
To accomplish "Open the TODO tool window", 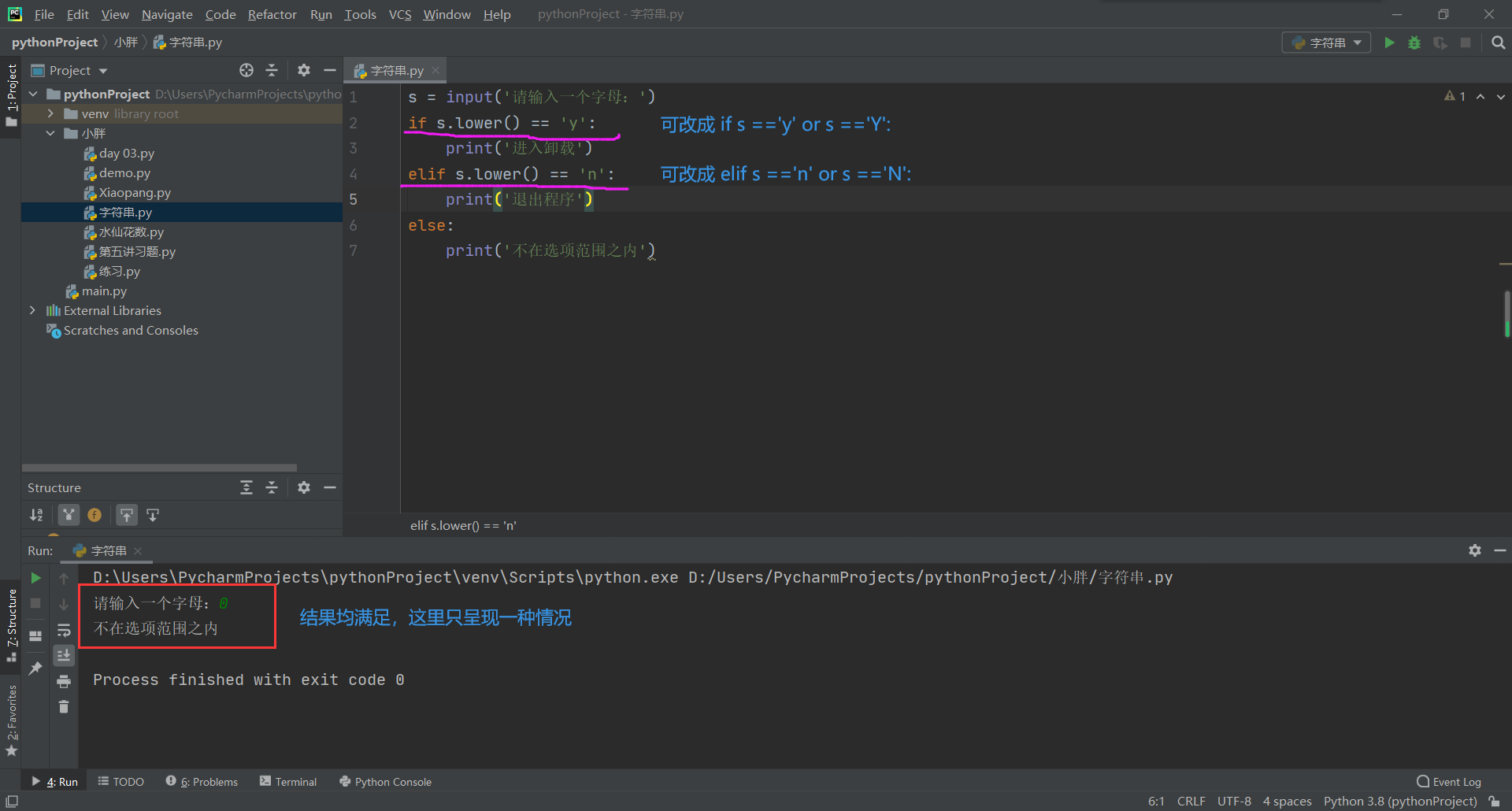I will coord(120,781).
